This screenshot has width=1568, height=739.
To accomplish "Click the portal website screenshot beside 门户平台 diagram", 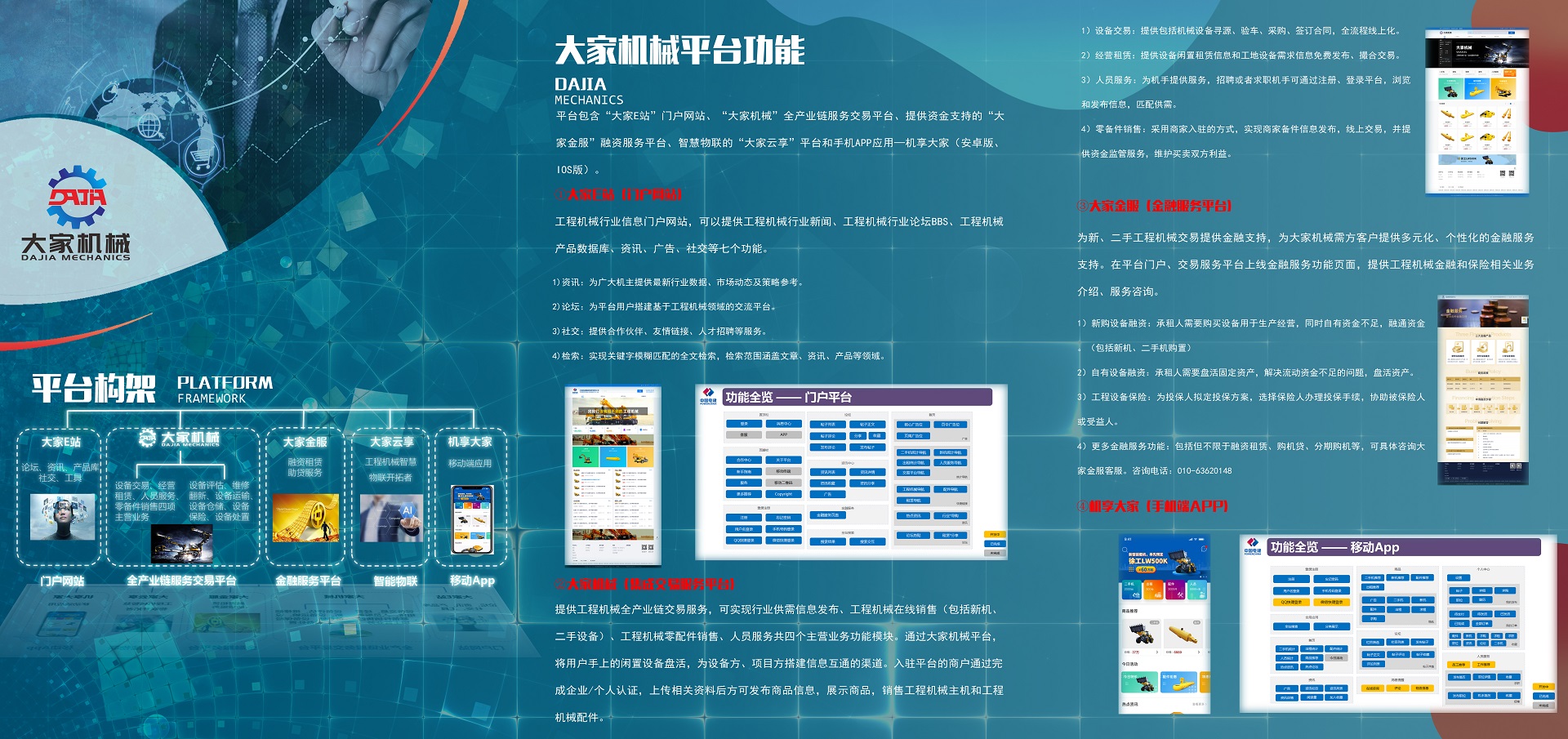I will pyautogui.click(x=612, y=476).
